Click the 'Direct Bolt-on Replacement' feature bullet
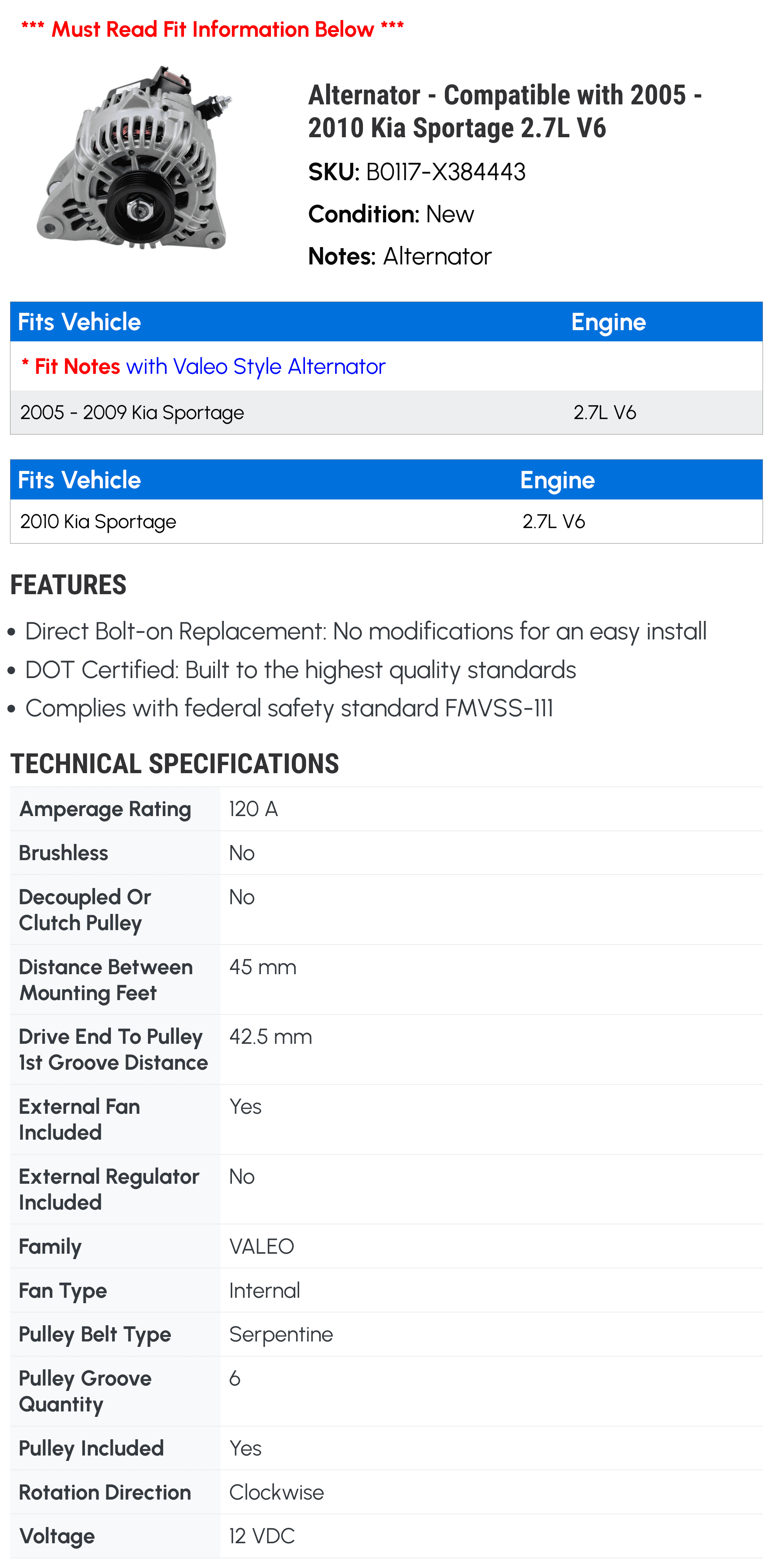The height and width of the screenshot is (1568, 773). click(x=365, y=632)
